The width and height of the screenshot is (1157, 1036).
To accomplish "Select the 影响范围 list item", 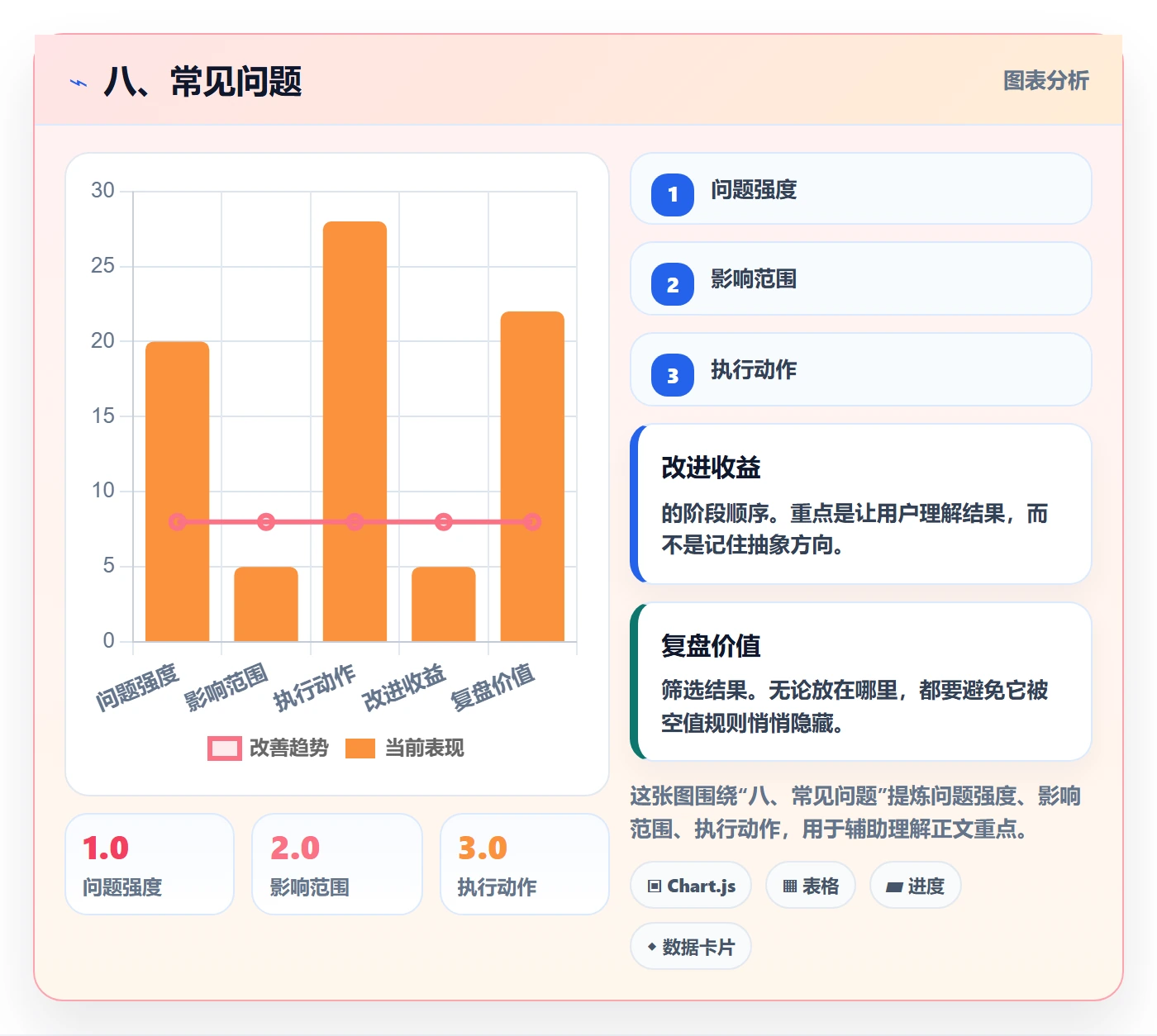I will coord(860,278).
